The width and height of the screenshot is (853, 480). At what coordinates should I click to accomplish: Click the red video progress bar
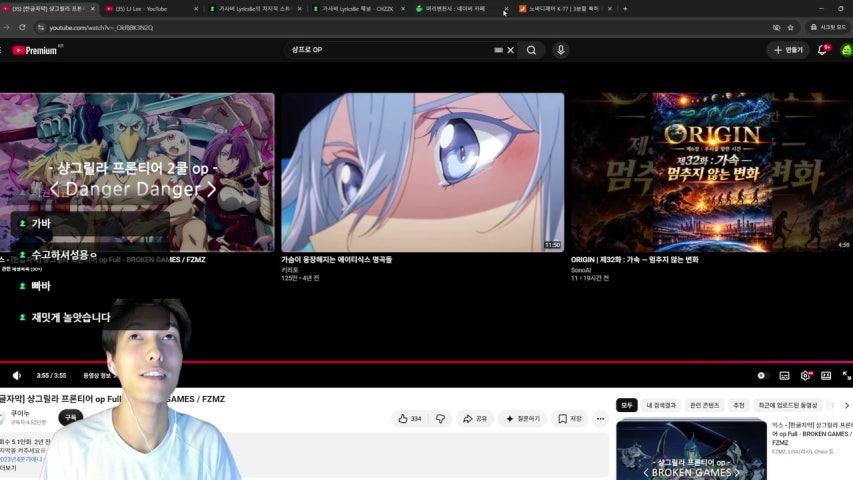pos(426,362)
